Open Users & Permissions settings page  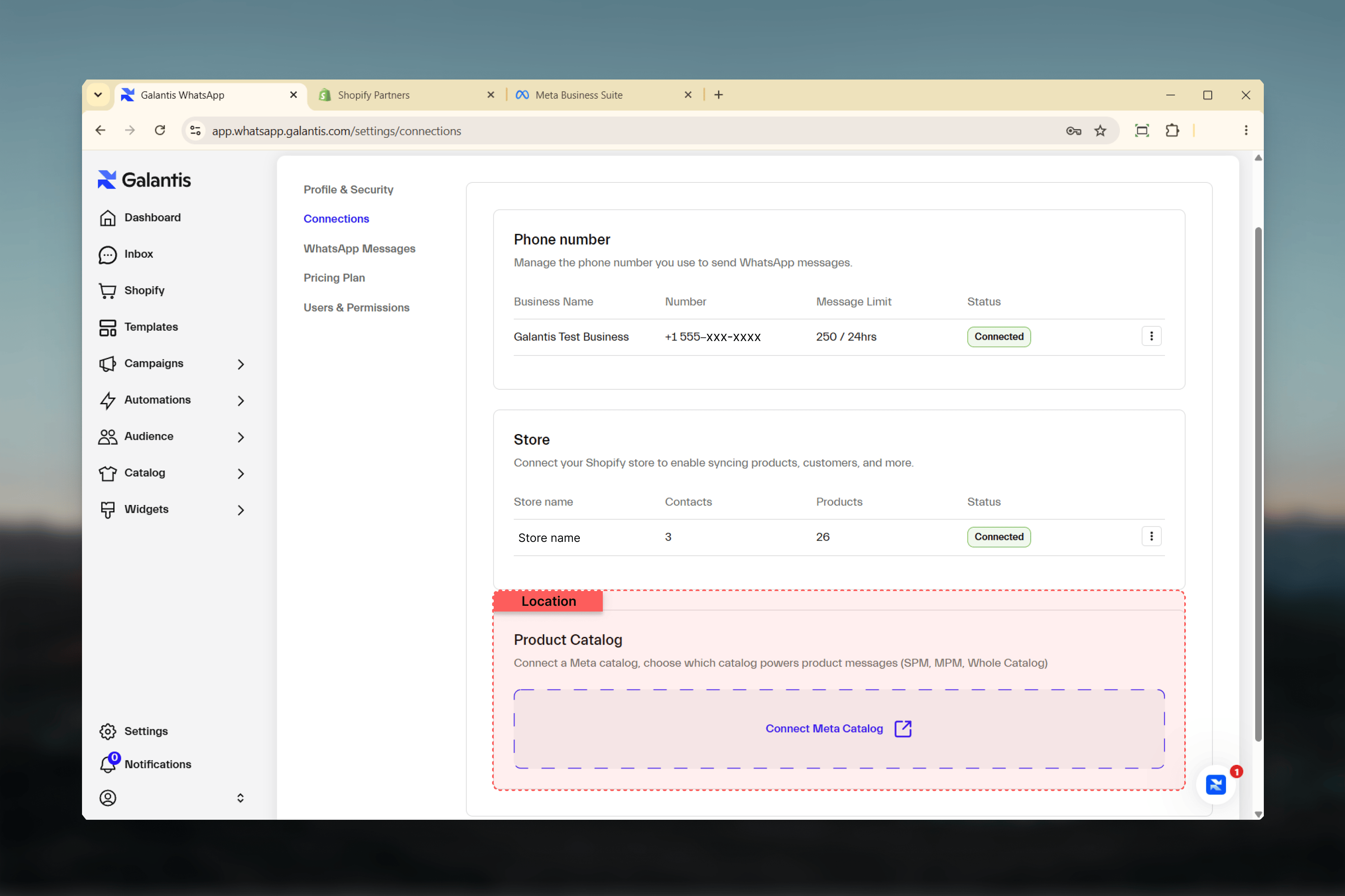pos(356,307)
